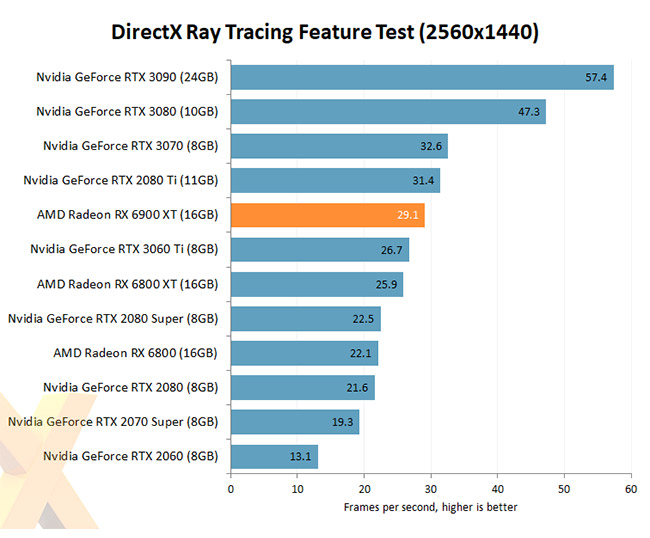
Task: Click the 19.3 value on the RTX 2070 Super bar
Action: click(342, 422)
